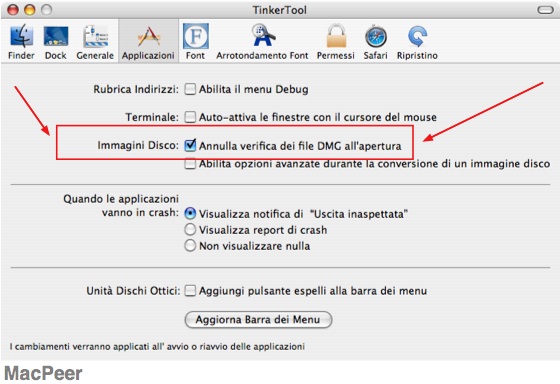Image resolution: width=560 pixels, height=384 pixels.
Task: Select Visualizza notifica di Uscita inaspettata
Action: [190, 214]
